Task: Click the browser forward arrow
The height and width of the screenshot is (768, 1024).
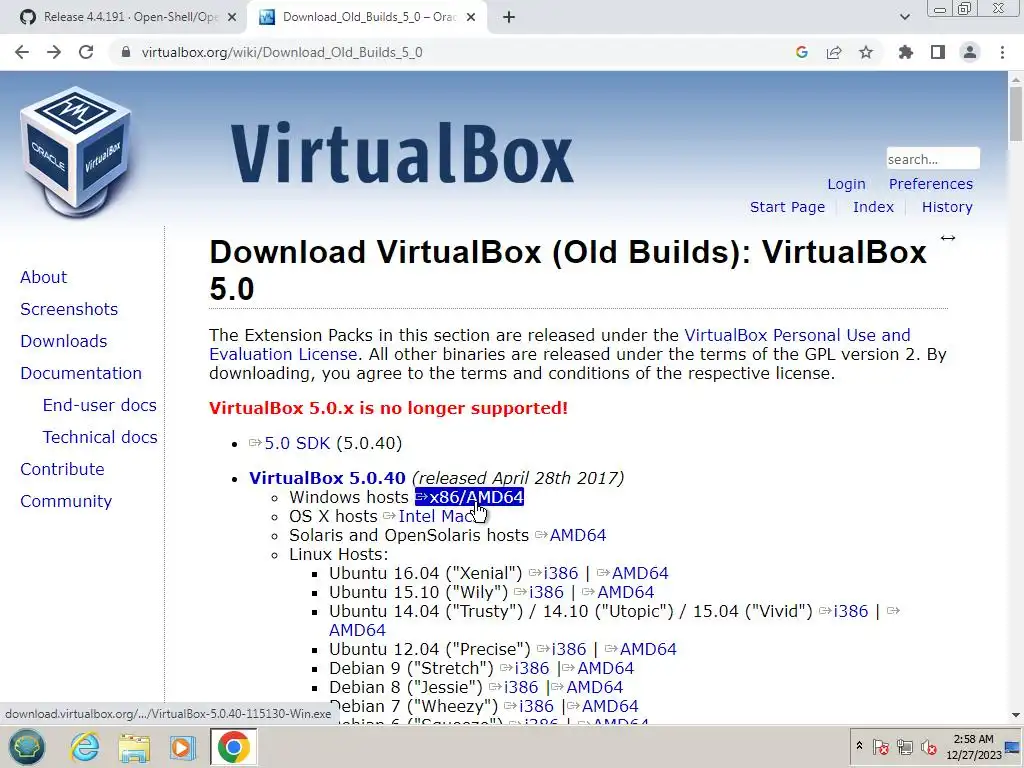Action: (x=54, y=52)
